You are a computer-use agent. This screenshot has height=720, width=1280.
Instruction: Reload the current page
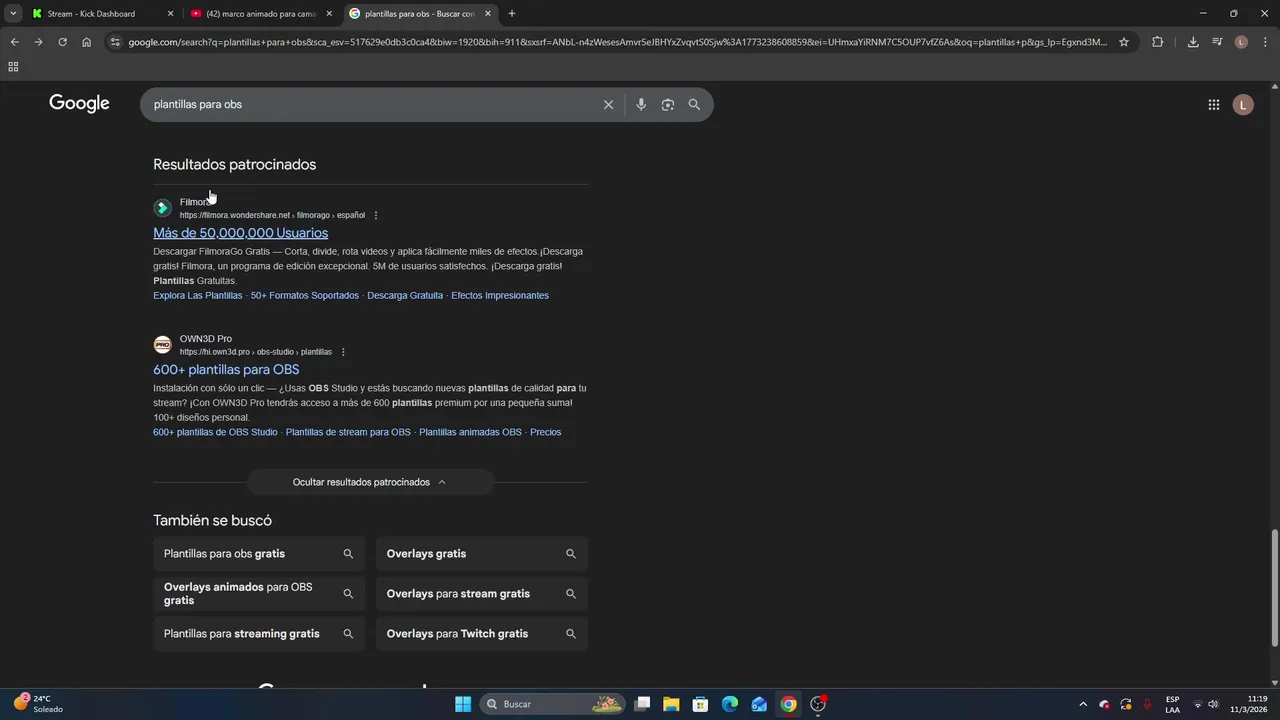(x=62, y=42)
